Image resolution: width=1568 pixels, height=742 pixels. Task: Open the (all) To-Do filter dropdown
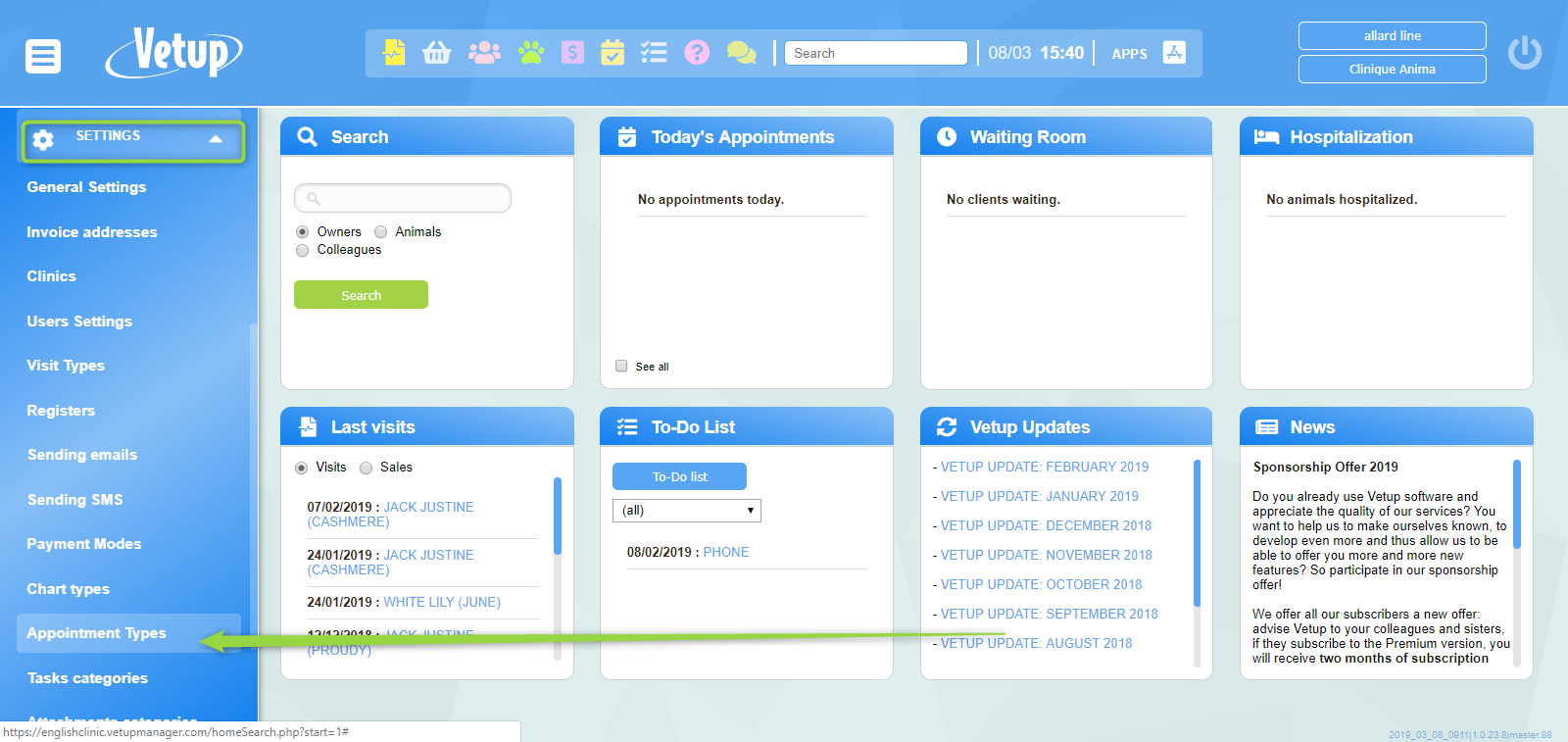click(686, 510)
